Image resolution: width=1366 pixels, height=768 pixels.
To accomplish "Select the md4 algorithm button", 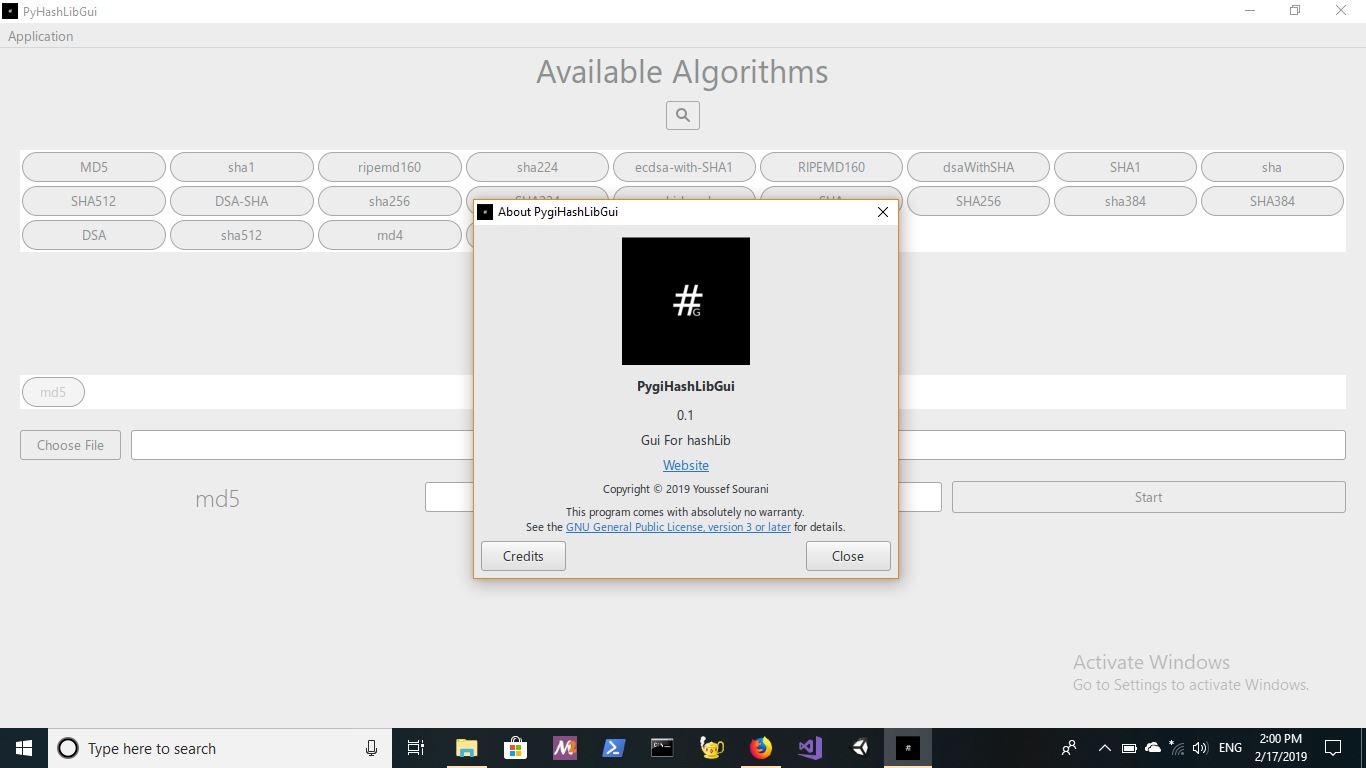I will click(x=389, y=235).
